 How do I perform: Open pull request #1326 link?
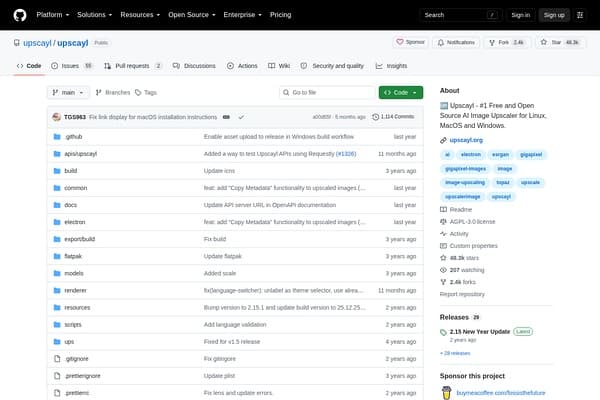[346, 154]
